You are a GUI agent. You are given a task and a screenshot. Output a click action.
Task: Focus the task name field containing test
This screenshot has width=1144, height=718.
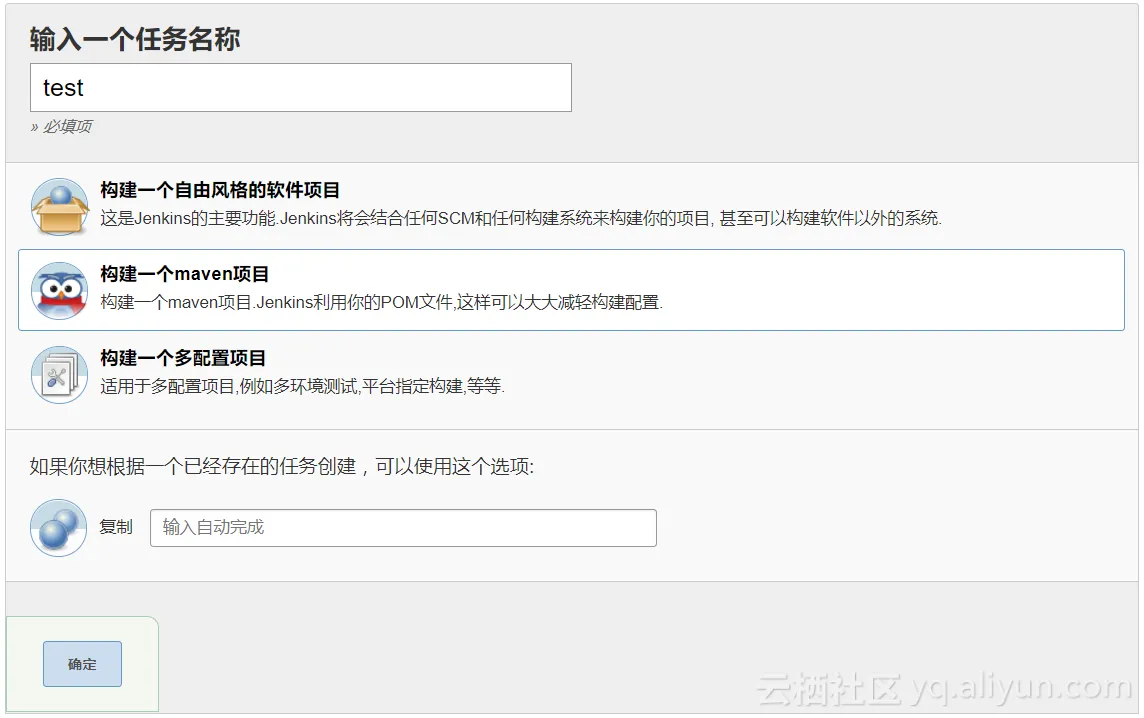301,88
